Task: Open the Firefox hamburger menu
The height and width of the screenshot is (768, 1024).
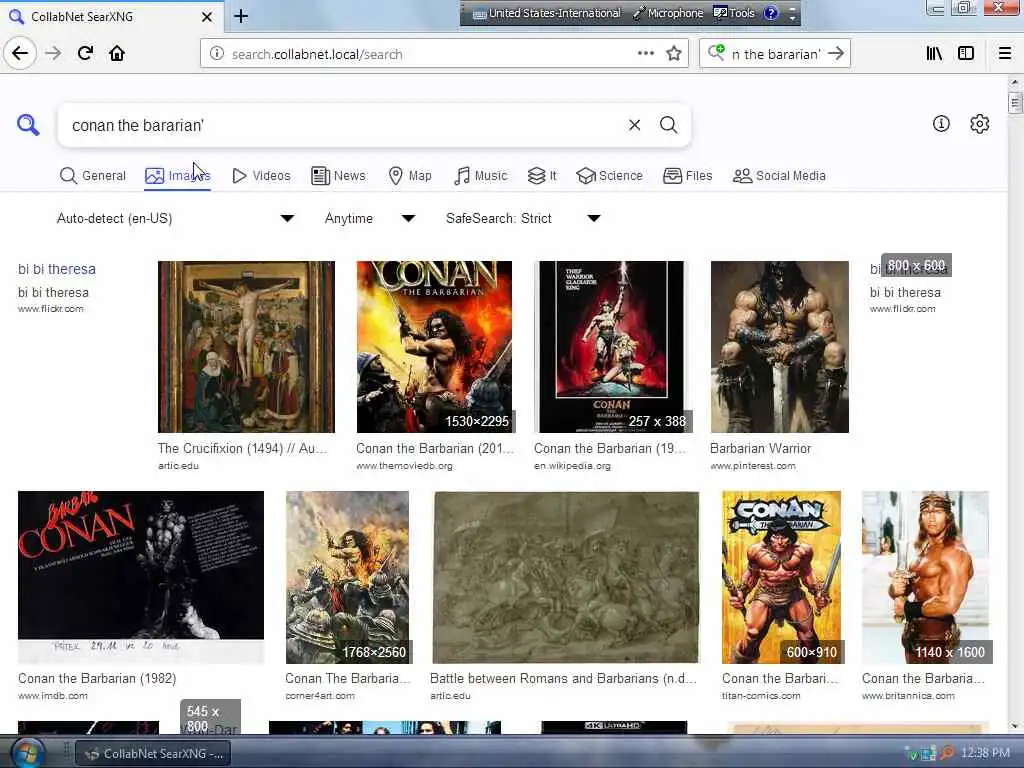Action: point(1005,54)
